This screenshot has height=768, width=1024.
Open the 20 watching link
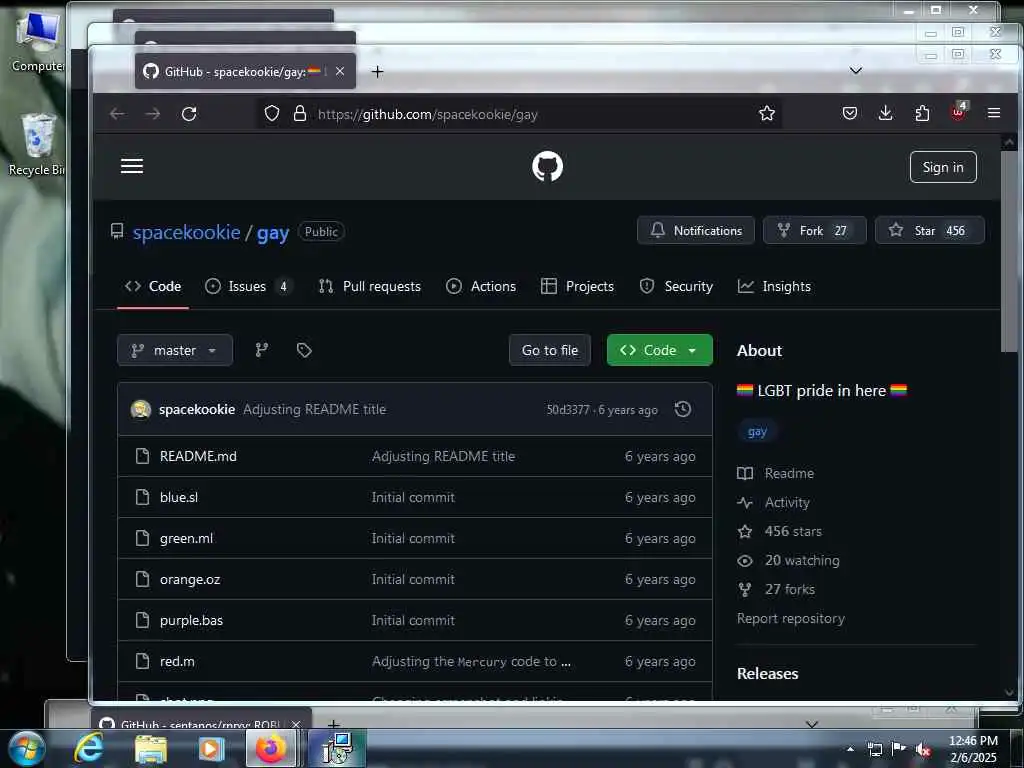point(789,560)
